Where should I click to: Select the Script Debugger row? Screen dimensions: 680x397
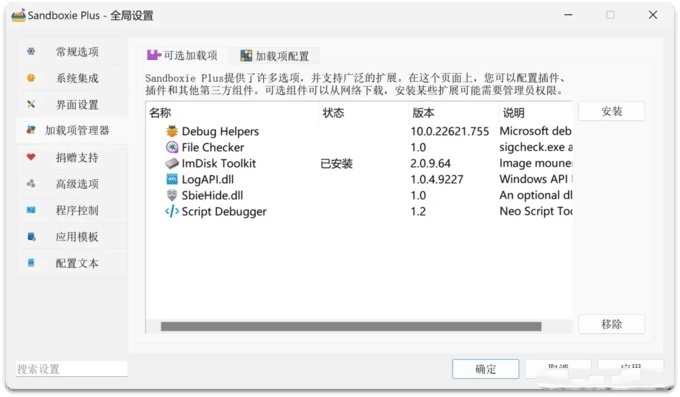[359, 211]
